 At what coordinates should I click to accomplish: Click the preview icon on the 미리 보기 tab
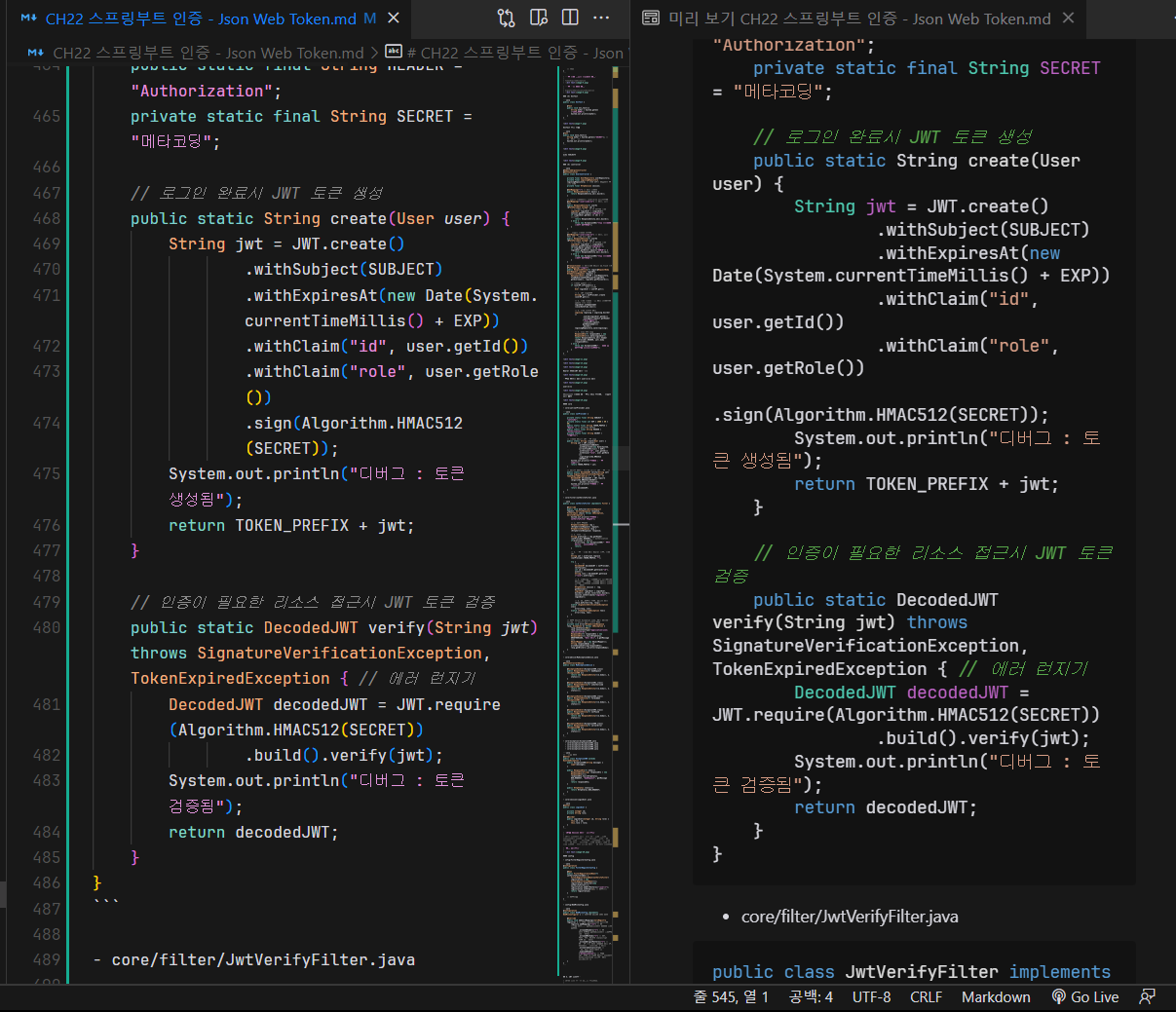[651, 19]
